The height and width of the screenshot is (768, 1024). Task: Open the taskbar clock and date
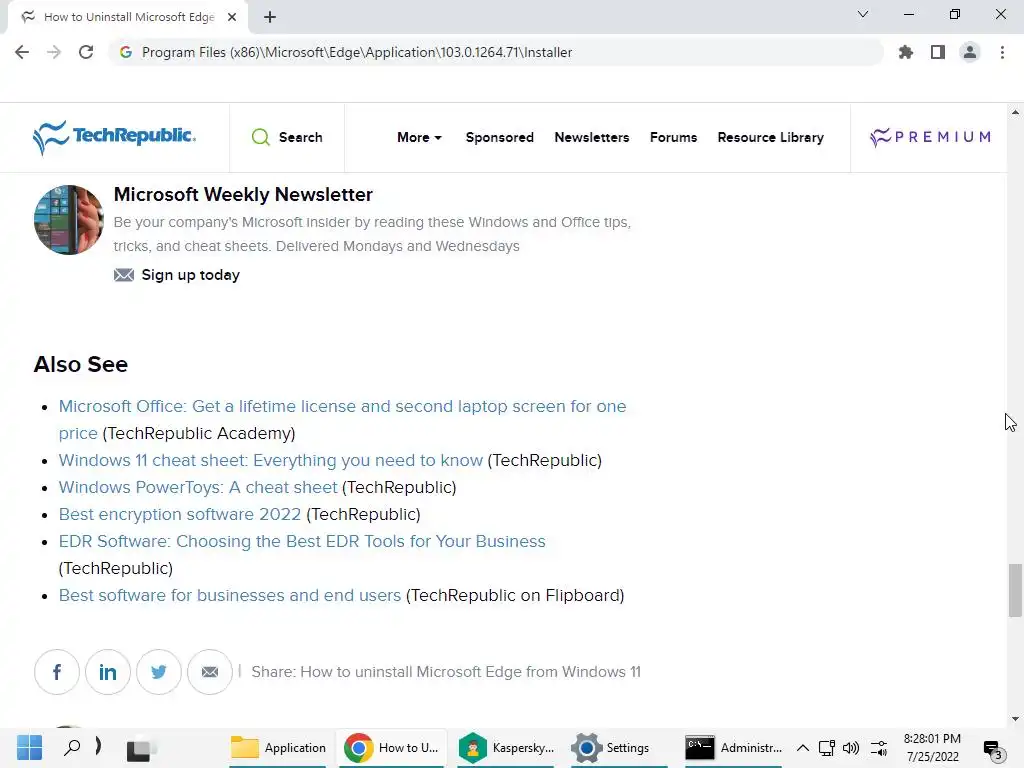click(x=932, y=748)
